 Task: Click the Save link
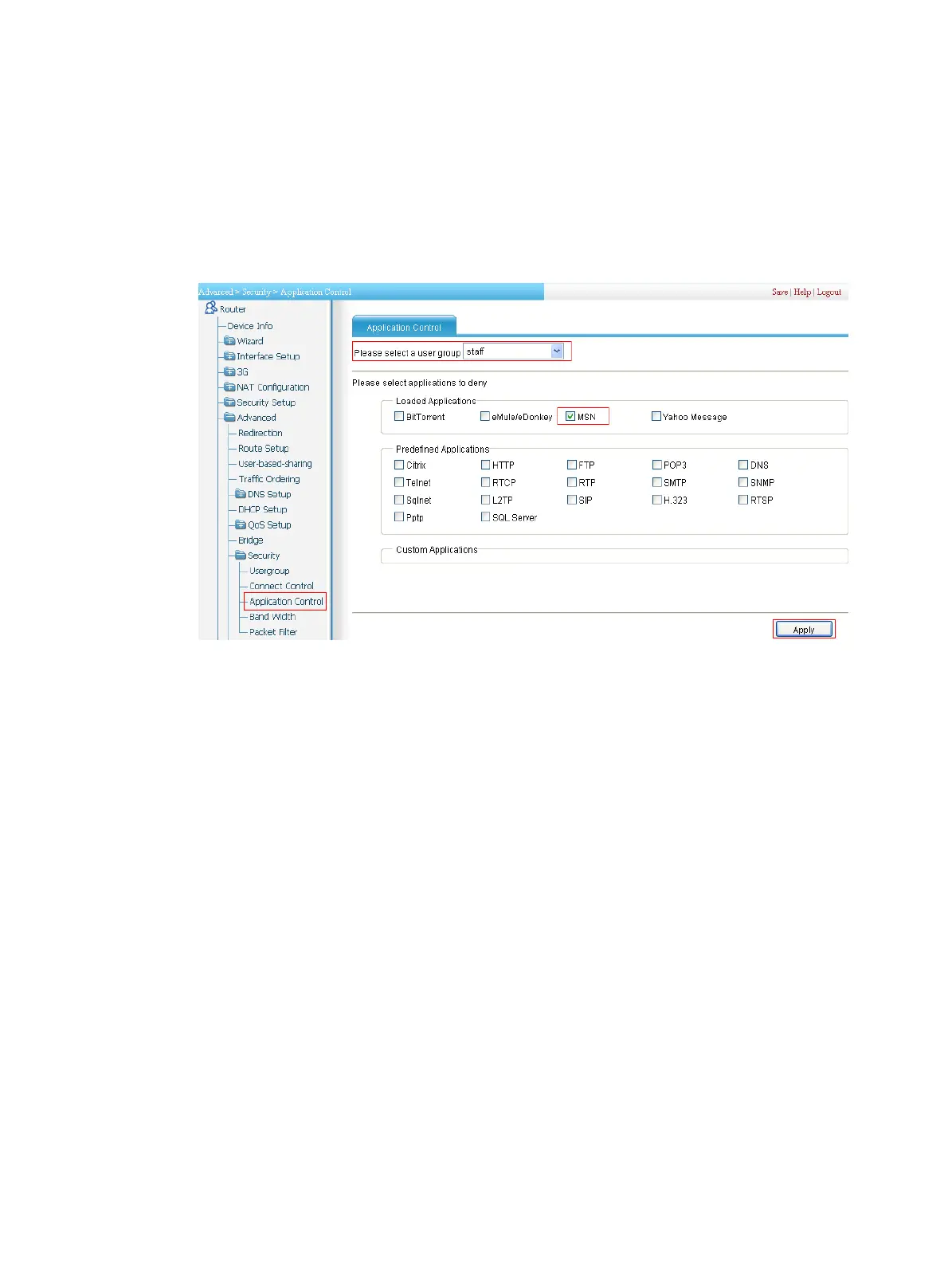click(x=780, y=292)
